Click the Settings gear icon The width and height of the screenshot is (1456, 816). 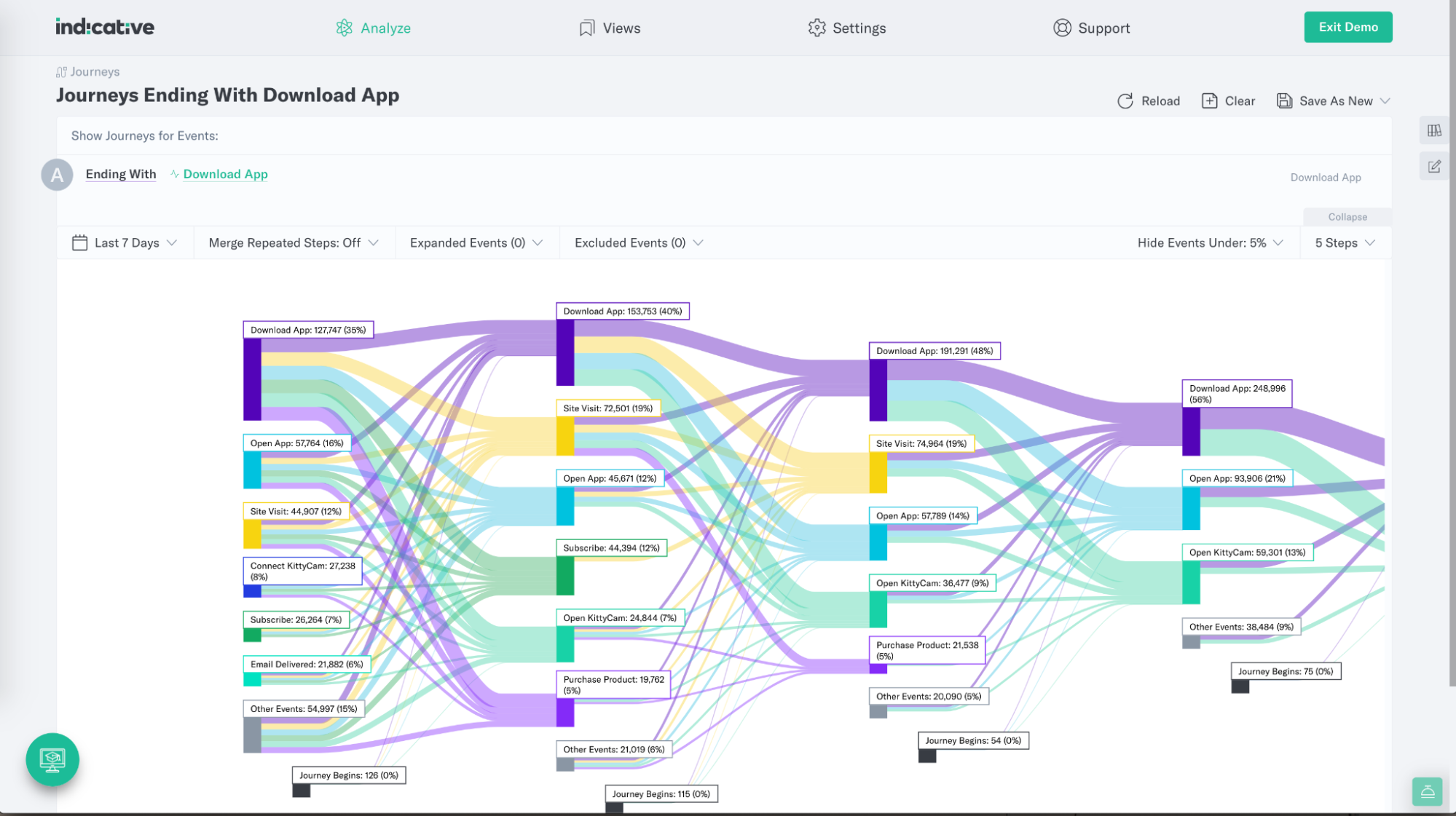click(x=817, y=27)
